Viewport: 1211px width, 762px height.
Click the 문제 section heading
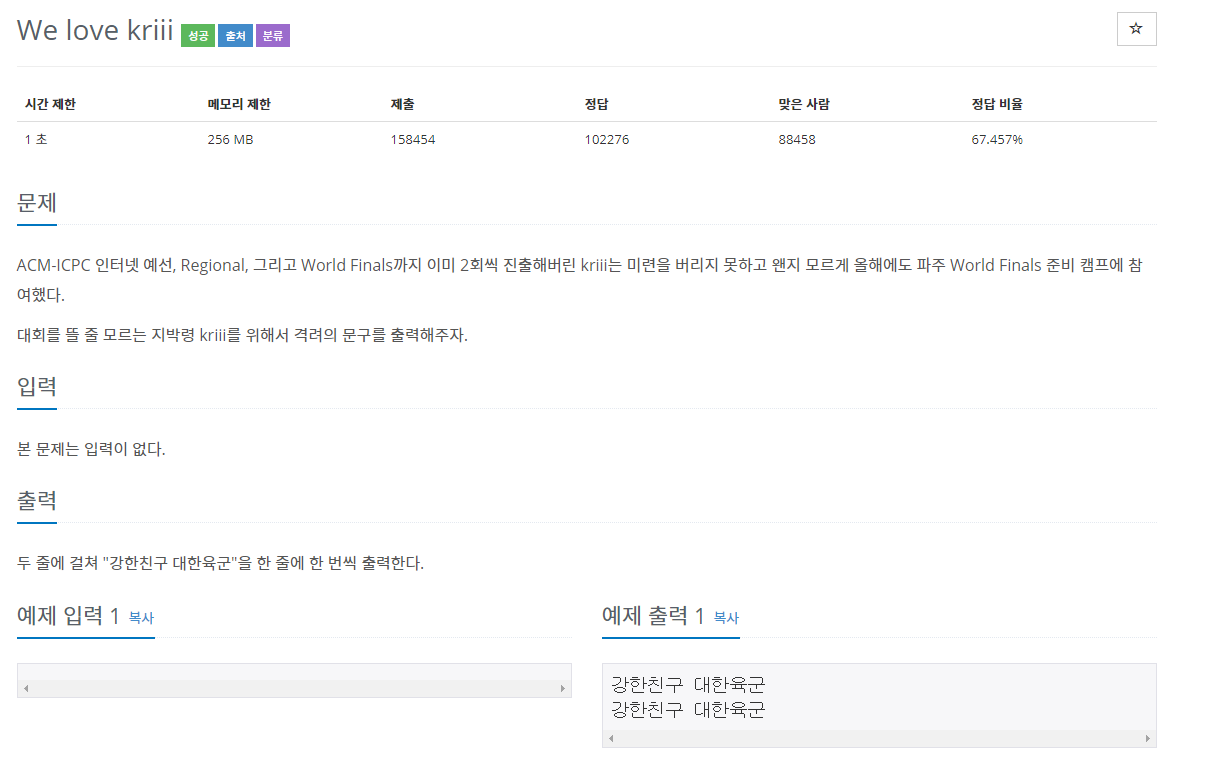coord(37,203)
